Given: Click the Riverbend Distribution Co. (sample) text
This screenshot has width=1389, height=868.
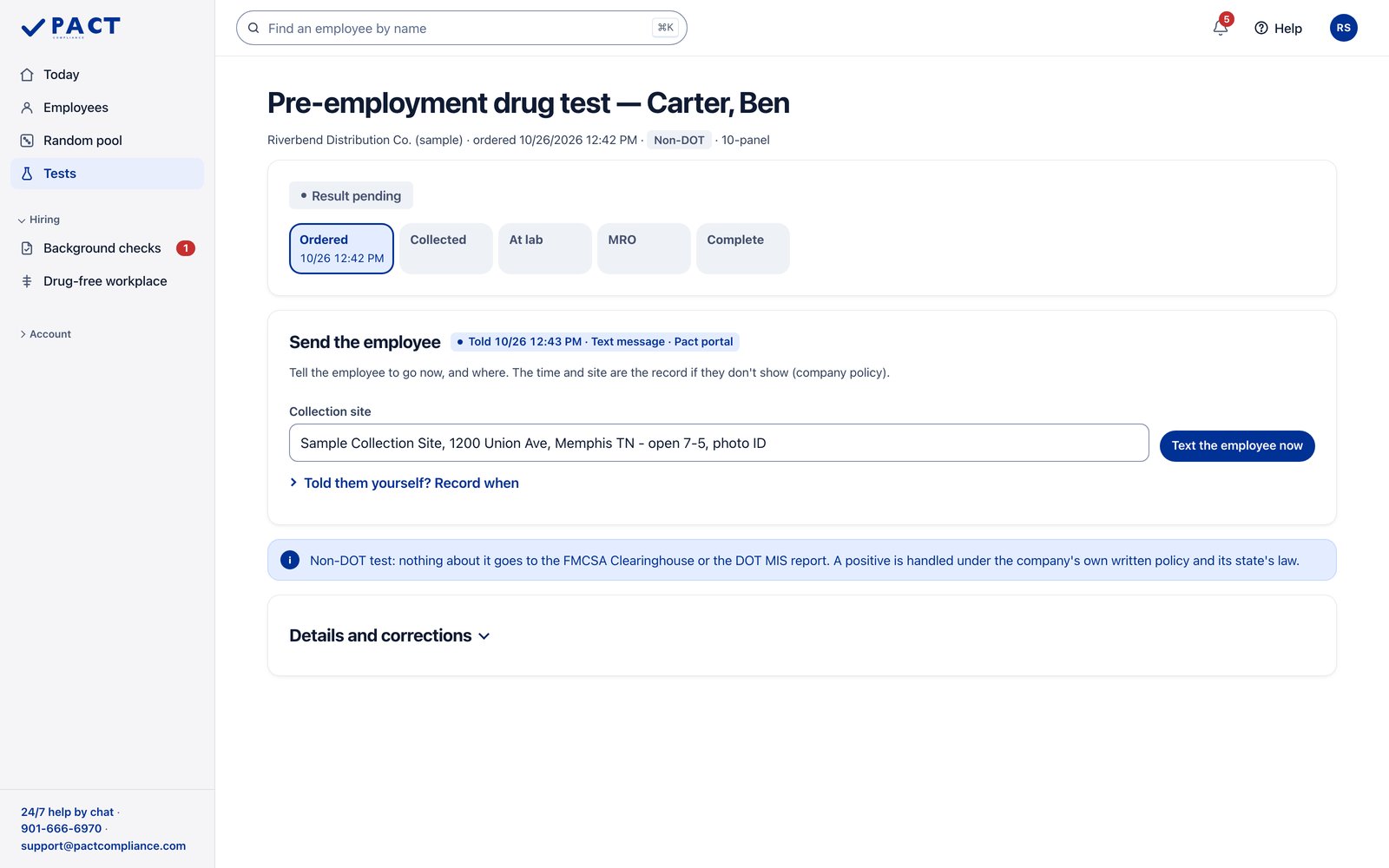Looking at the screenshot, I should [x=365, y=140].
